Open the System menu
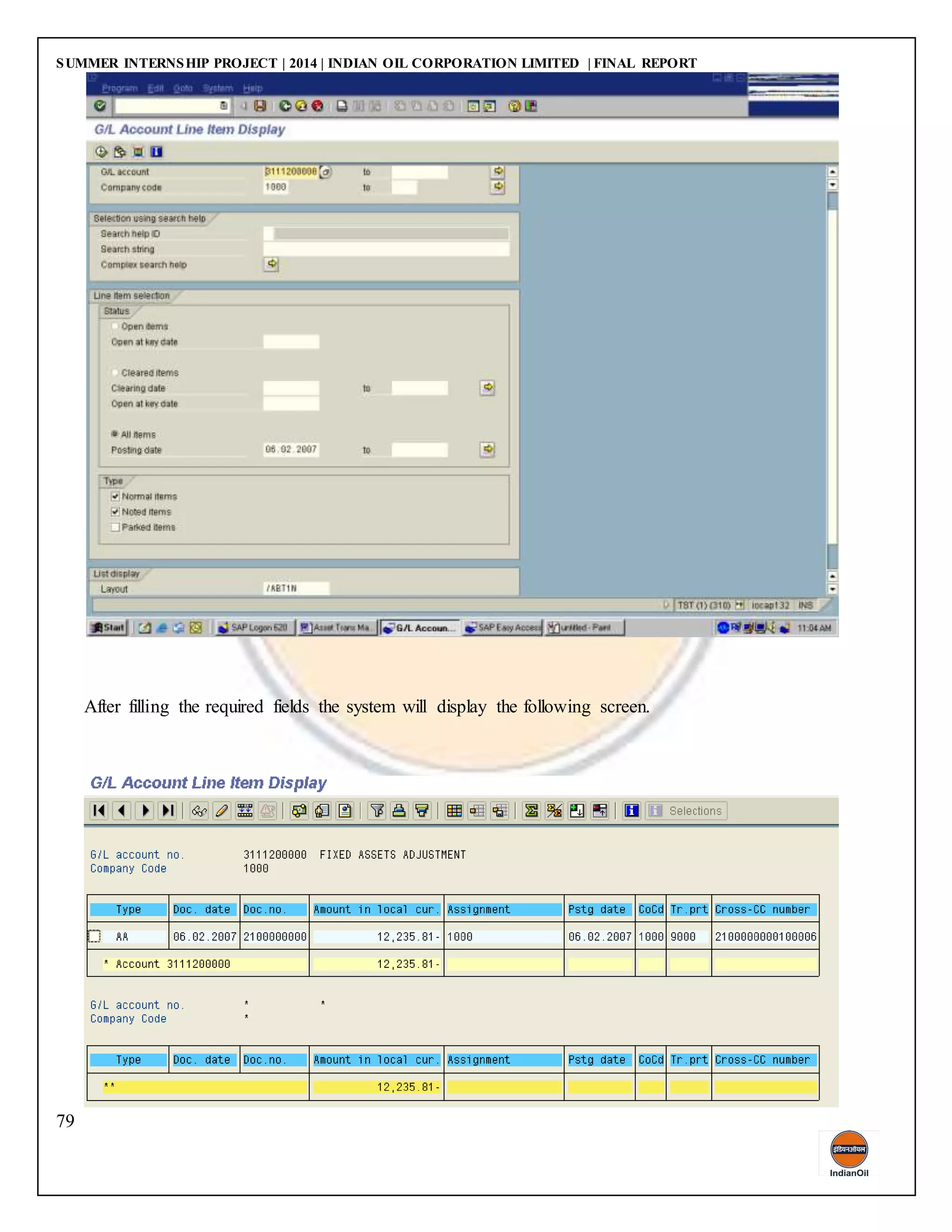 [x=218, y=88]
